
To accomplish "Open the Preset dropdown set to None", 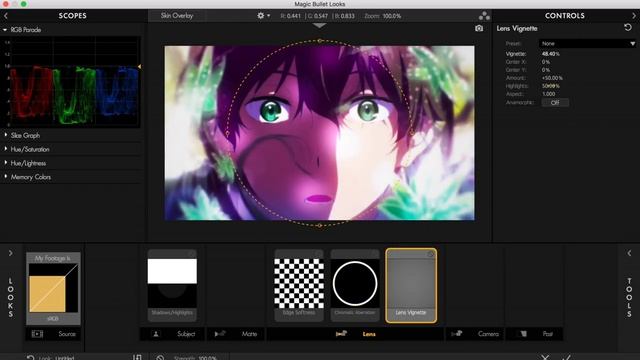I will [587, 43].
